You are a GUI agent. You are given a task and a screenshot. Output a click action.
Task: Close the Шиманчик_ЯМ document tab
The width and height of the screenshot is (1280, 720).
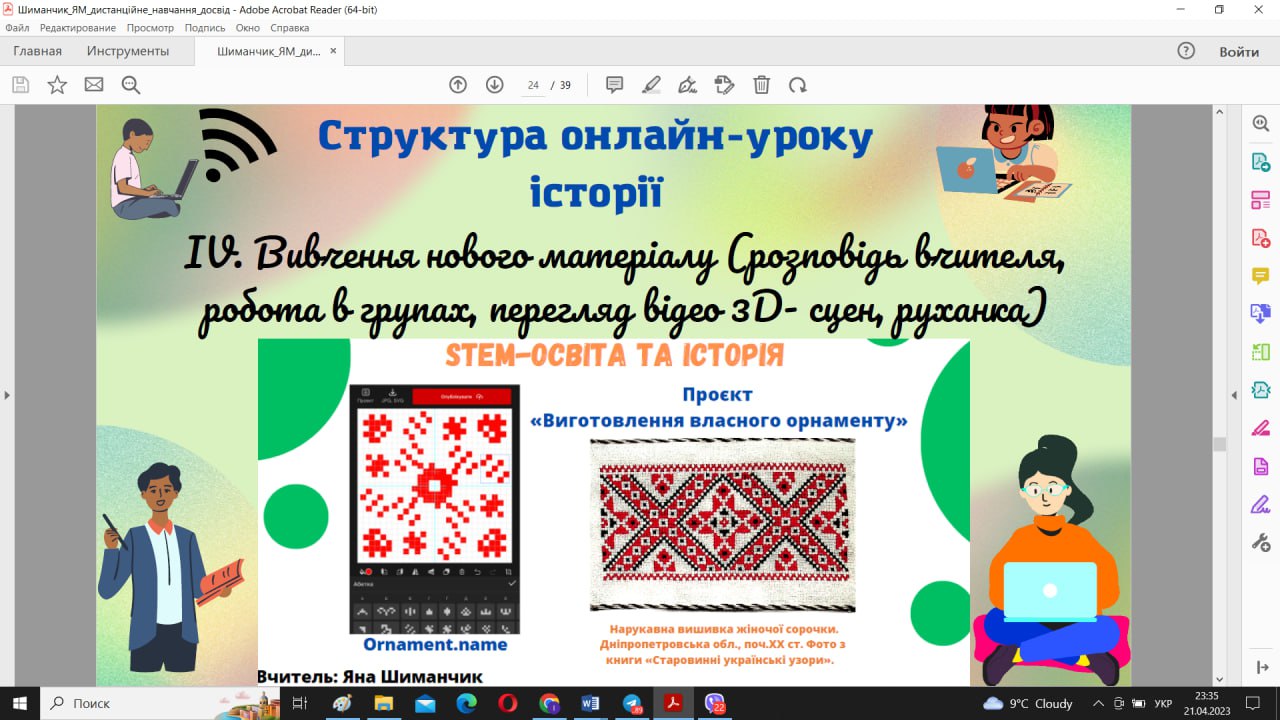[x=334, y=51]
